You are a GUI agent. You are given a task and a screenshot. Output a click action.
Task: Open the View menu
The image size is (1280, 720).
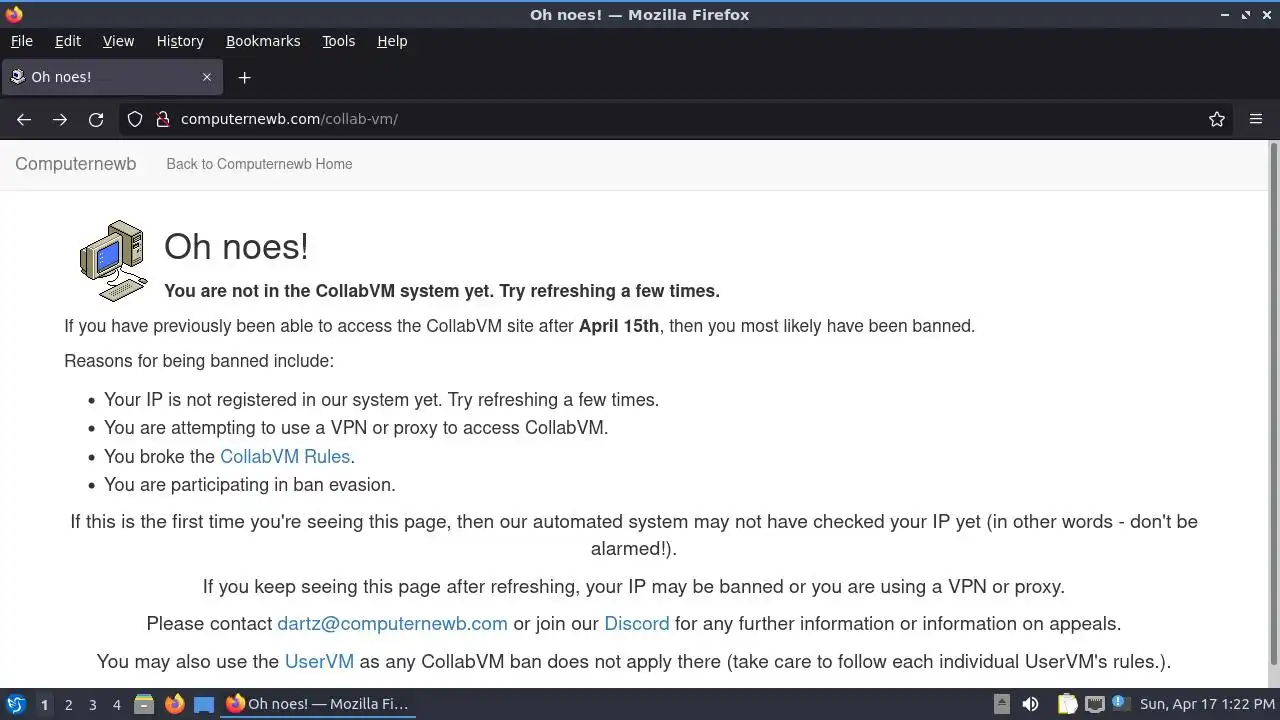coord(118,41)
